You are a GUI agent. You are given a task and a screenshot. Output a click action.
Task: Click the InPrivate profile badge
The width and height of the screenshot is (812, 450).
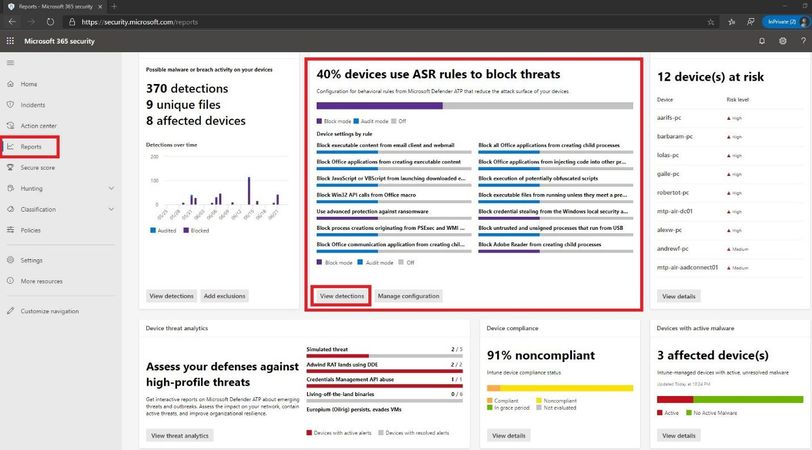click(x=786, y=22)
